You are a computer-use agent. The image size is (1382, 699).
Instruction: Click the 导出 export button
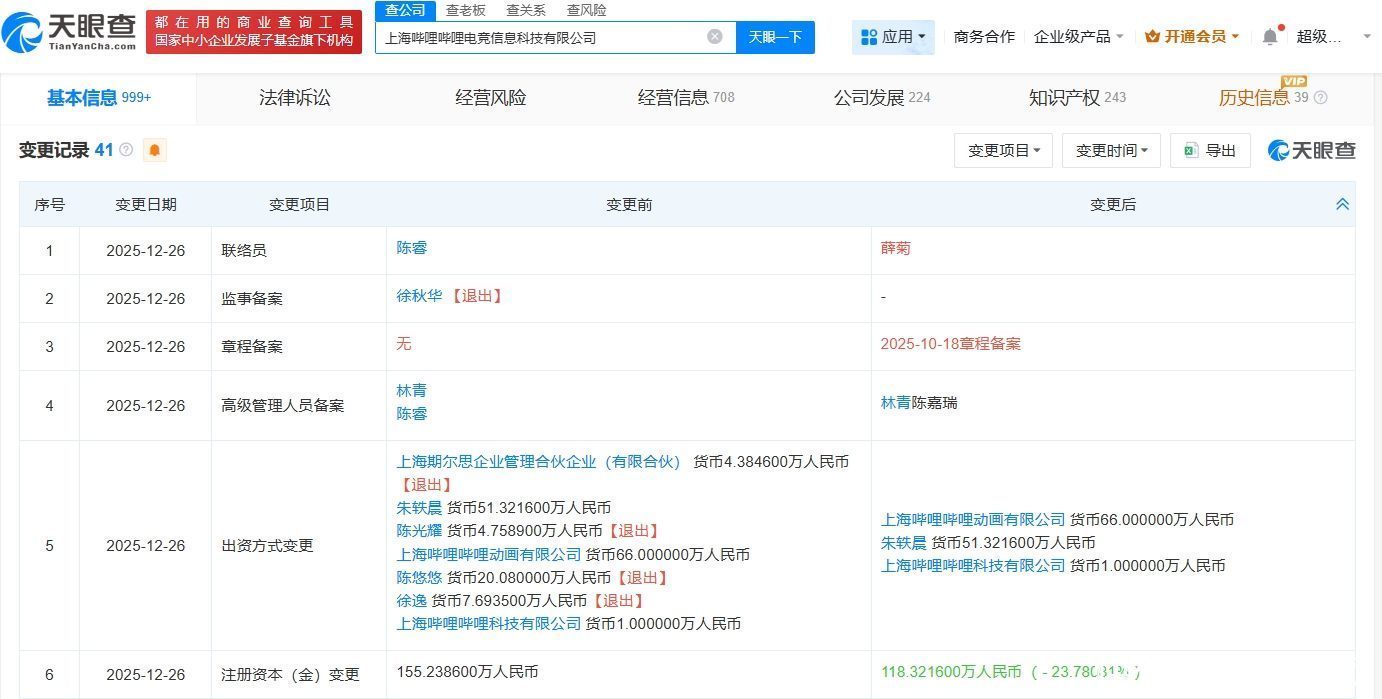tap(1210, 151)
